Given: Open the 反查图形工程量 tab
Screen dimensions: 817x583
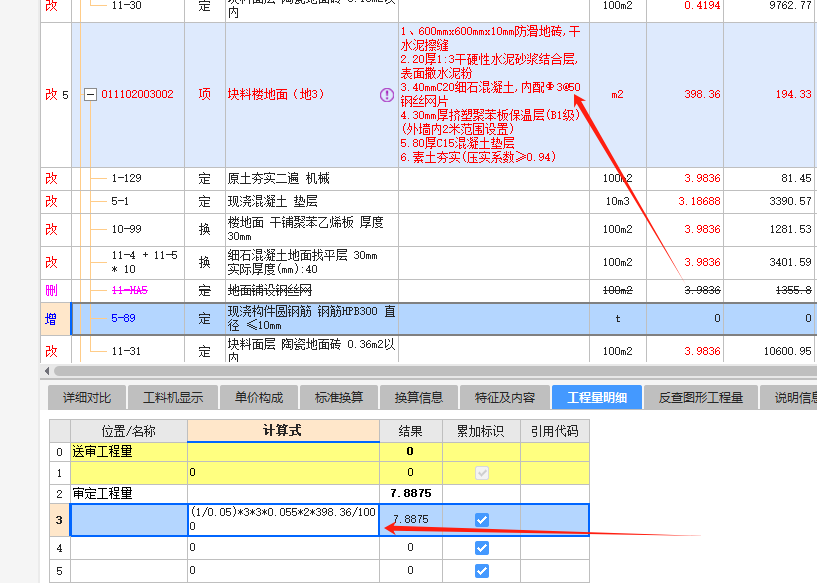Looking at the screenshot, I should [x=701, y=398].
